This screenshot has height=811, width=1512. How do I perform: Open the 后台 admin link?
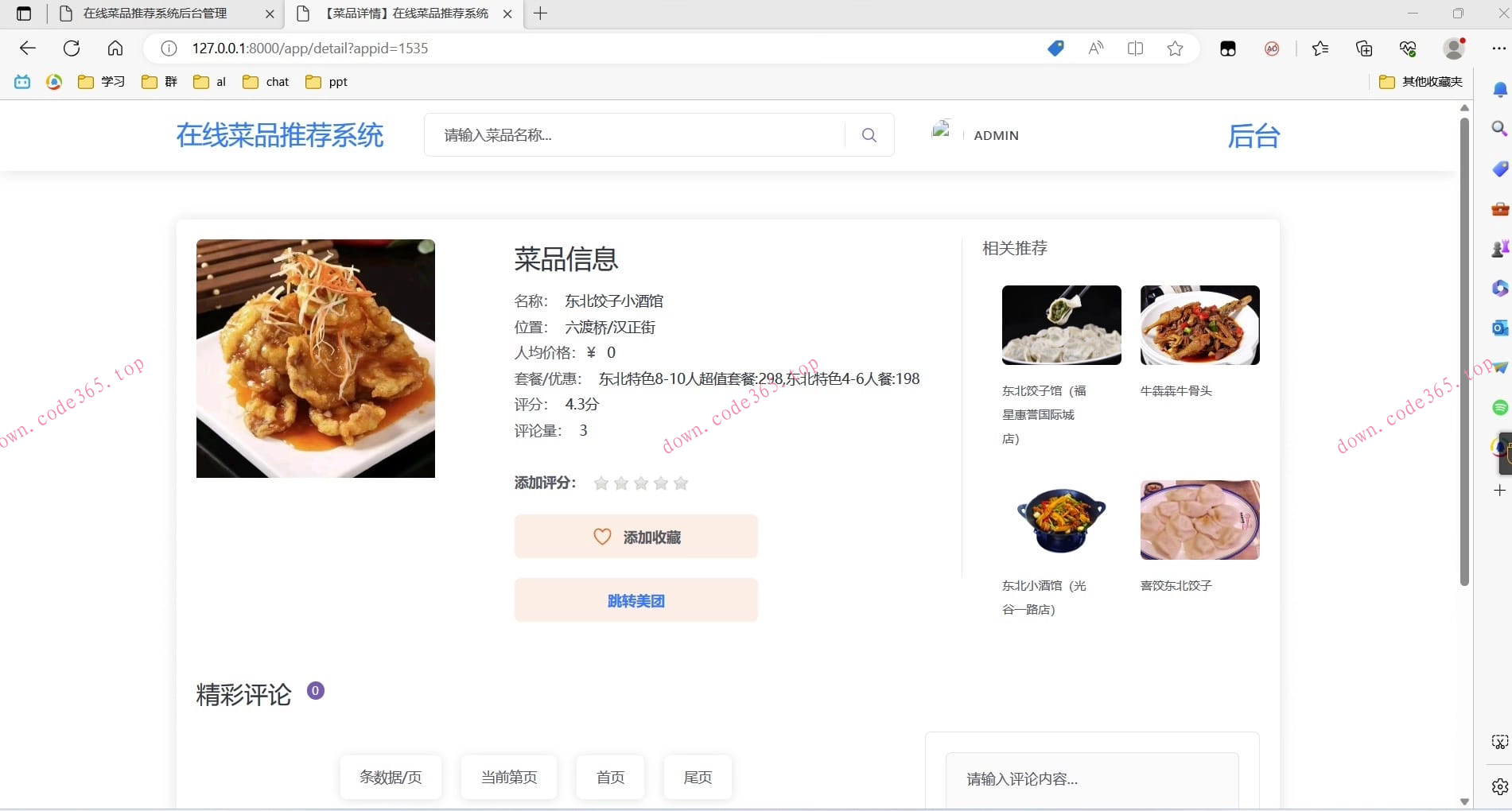click(x=1254, y=135)
